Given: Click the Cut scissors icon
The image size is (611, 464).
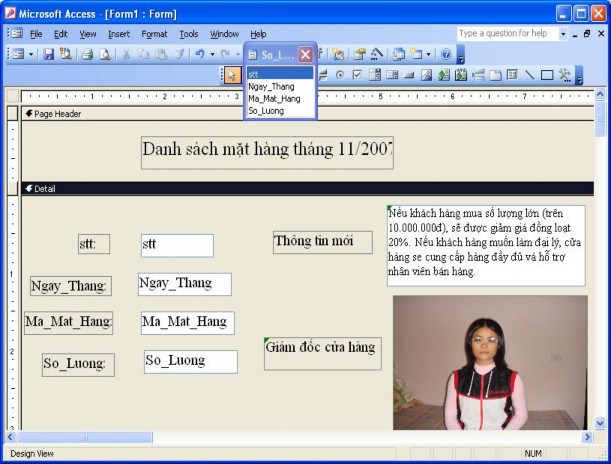Looking at the screenshot, I should [126, 54].
